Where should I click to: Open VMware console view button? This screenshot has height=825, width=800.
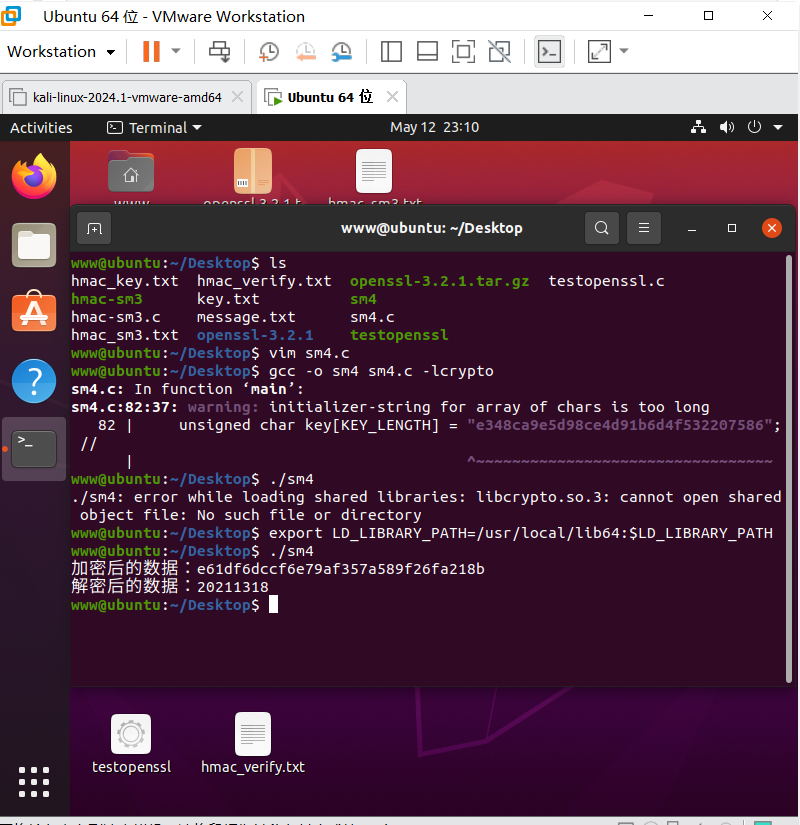pyautogui.click(x=549, y=52)
